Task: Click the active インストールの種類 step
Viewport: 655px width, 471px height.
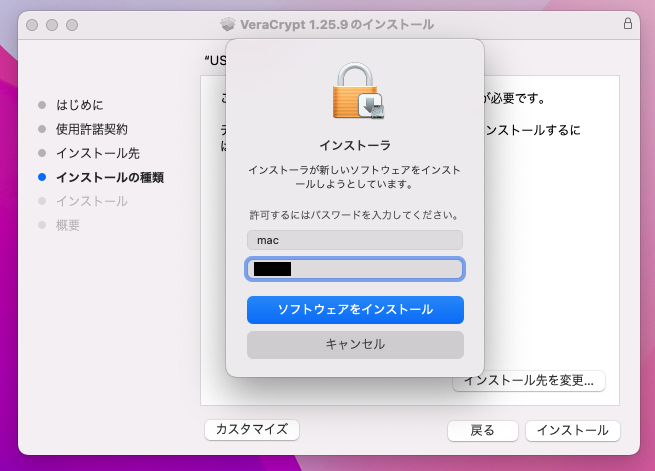Action: tap(110, 177)
